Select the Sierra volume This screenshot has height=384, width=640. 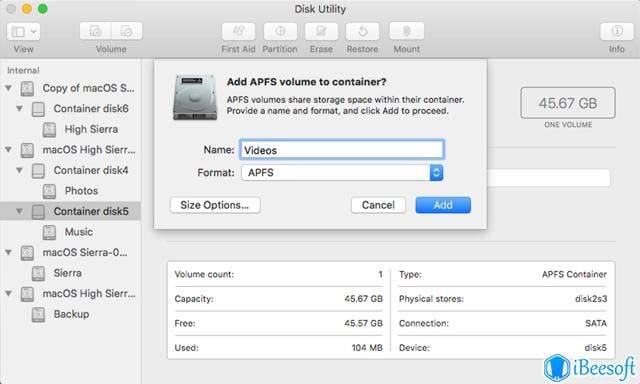[68, 273]
